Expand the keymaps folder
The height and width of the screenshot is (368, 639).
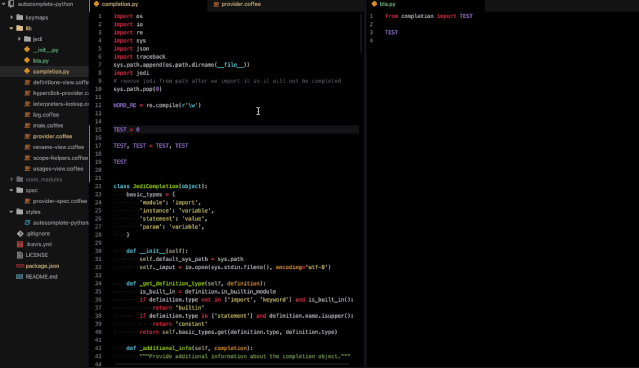tap(11, 18)
